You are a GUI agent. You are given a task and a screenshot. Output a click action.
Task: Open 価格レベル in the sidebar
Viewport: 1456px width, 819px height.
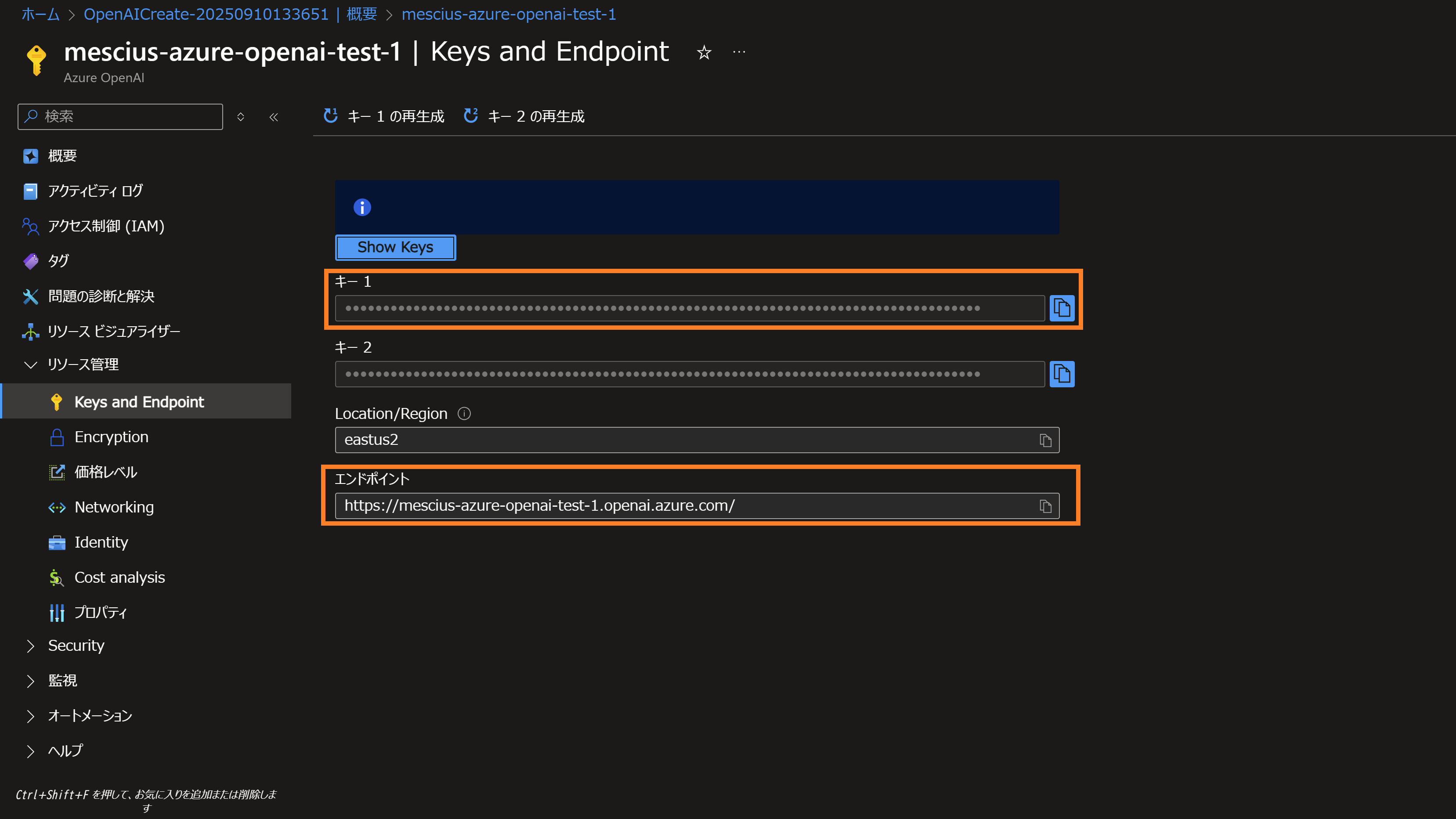146,472
